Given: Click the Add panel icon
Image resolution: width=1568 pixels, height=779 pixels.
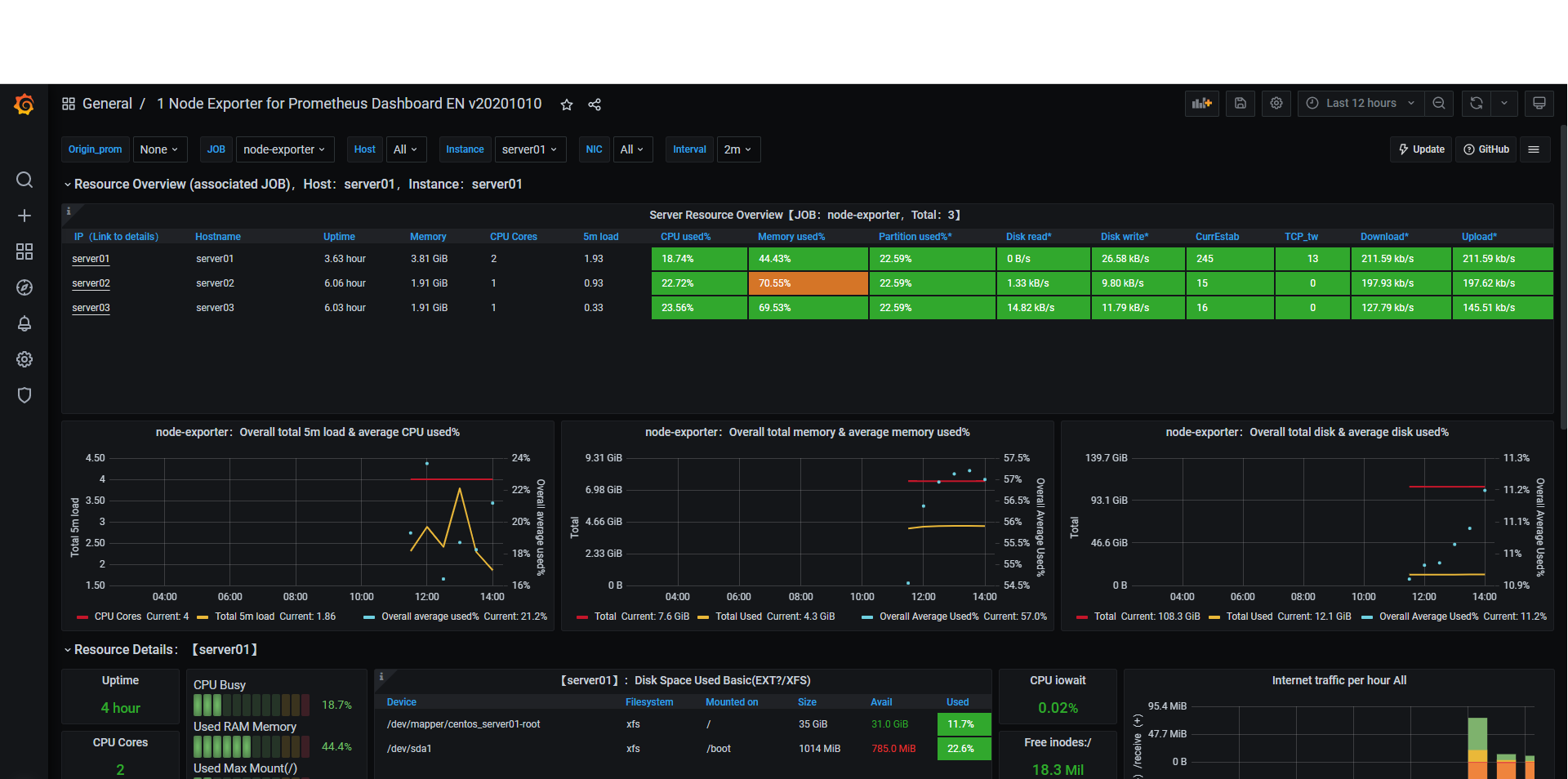Looking at the screenshot, I should click(x=1202, y=104).
